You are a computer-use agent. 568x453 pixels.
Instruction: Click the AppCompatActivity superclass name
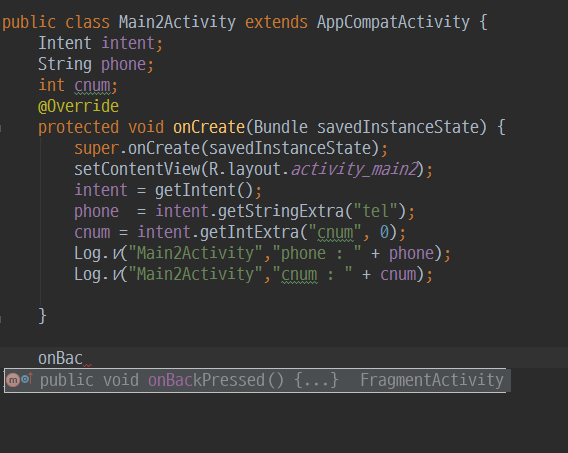(x=393, y=23)
